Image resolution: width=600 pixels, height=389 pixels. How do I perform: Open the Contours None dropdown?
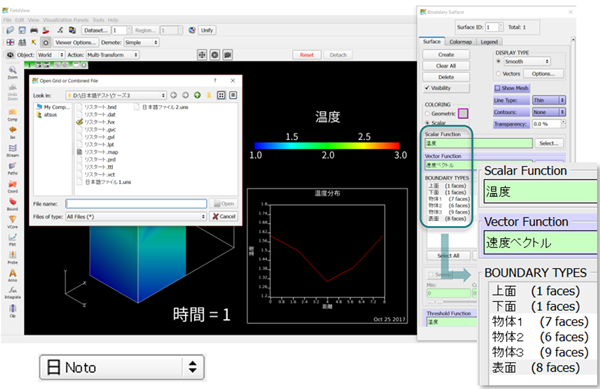pos(549,112)
